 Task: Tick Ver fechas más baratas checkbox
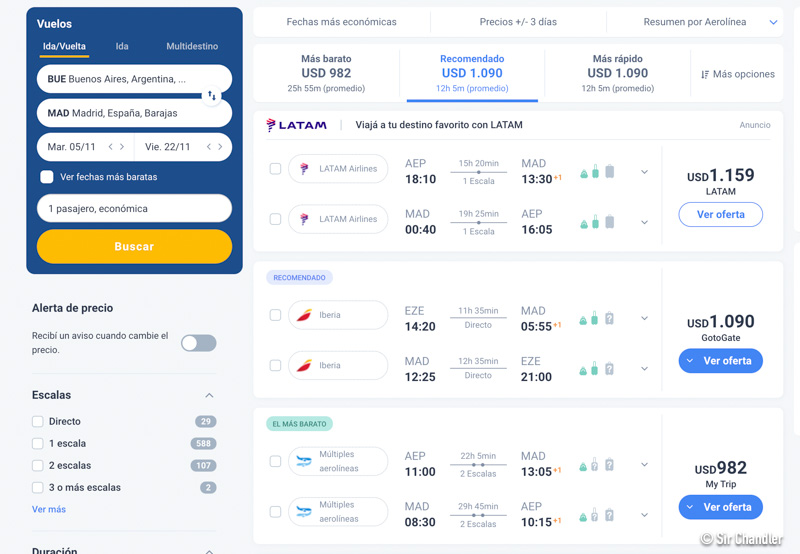47,177
